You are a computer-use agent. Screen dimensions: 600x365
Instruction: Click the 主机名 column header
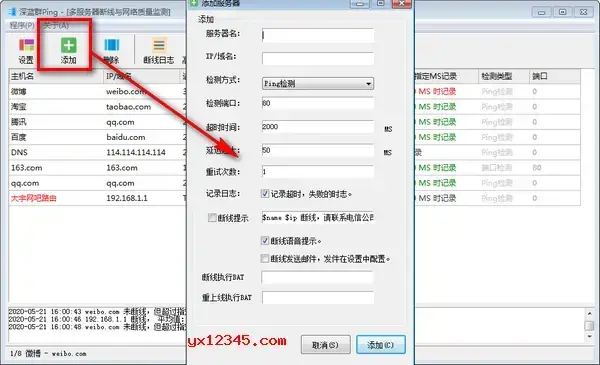pos(56,76)
